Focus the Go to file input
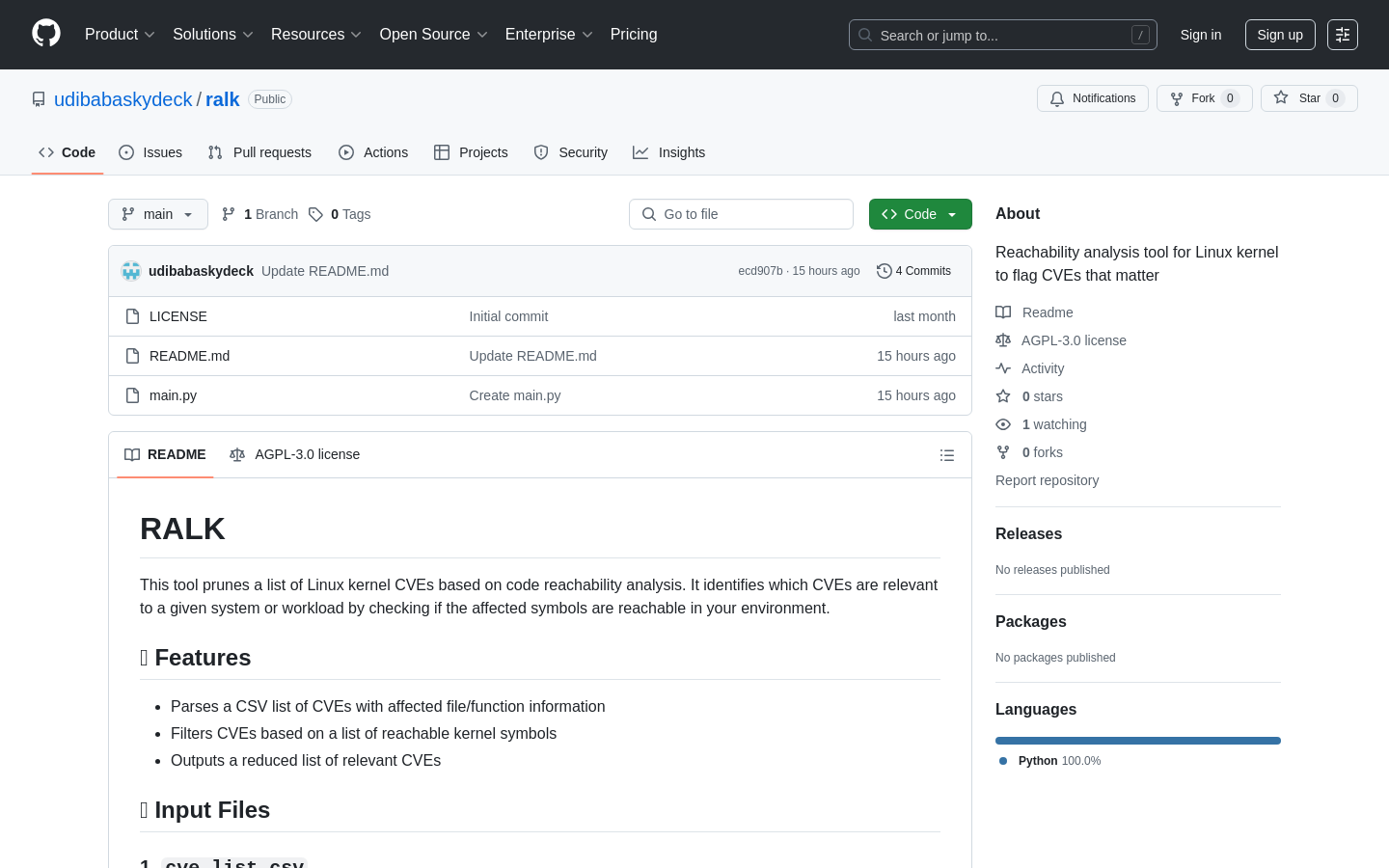The width and height of the screenshot is (1389, 868). pos(741,214)
